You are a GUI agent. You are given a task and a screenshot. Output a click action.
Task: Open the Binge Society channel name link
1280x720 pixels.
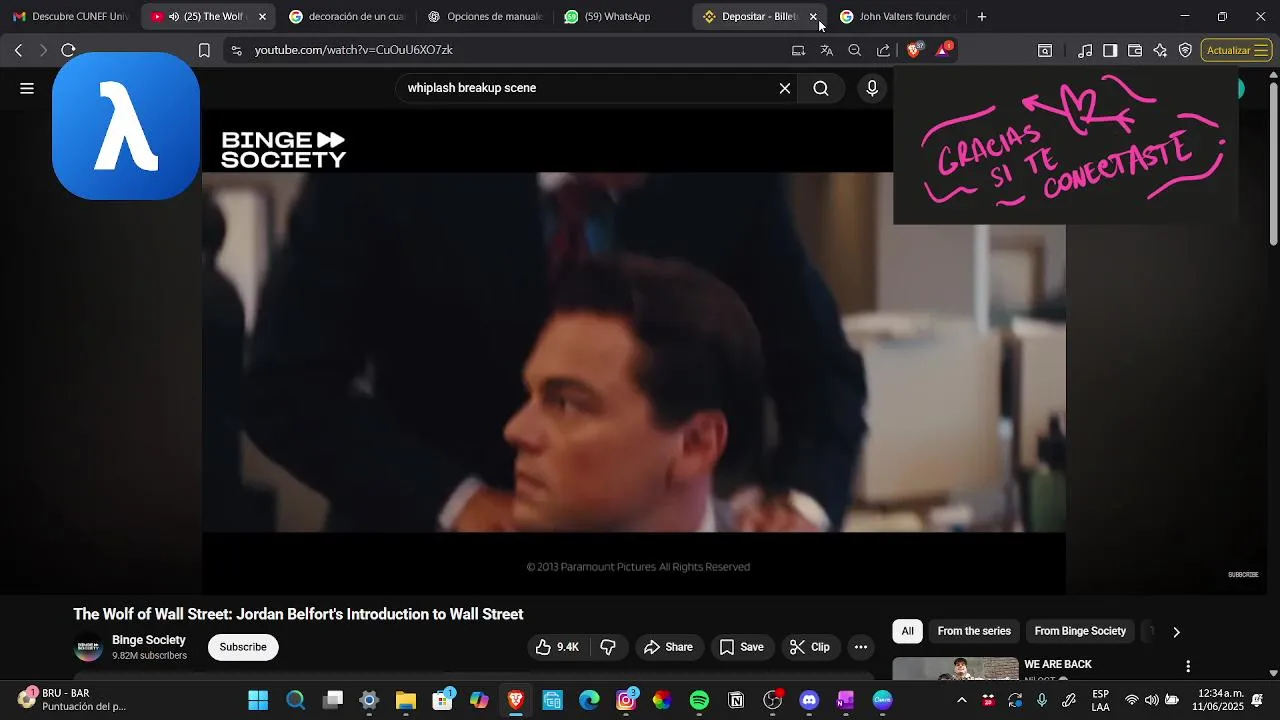click(x=149, y=640)
